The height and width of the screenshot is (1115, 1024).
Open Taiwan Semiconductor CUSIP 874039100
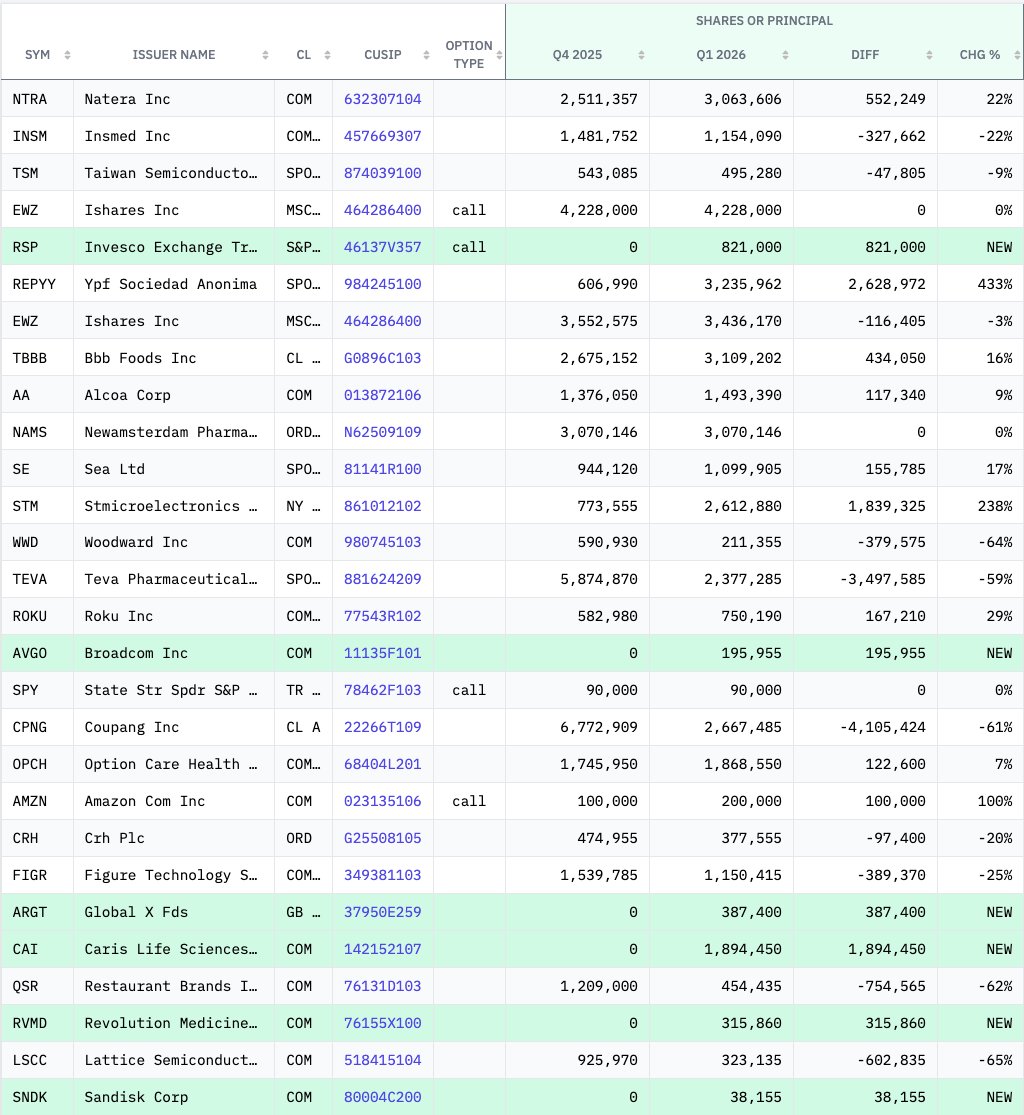(x=383, y=174)
